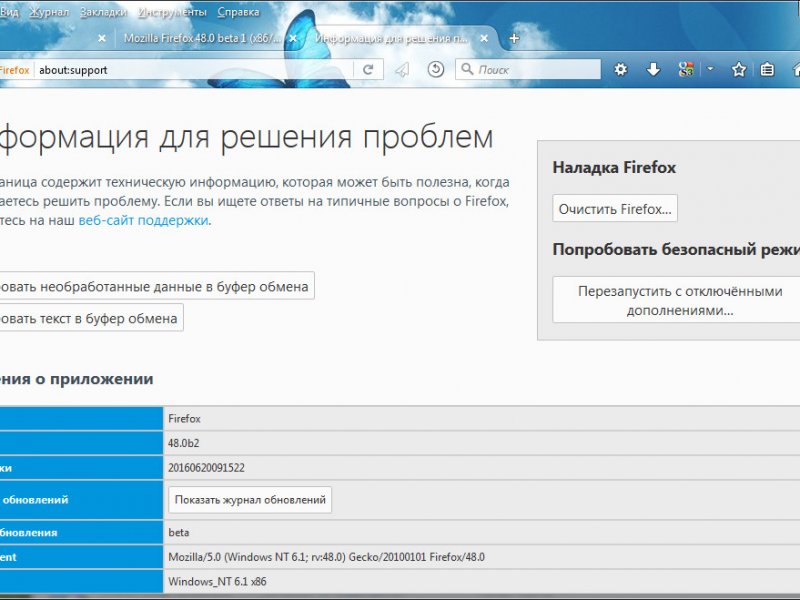The width and height of the screenshot is (800, 600).
Task: Select build ID 20160620091522
Action: (206, 467)
